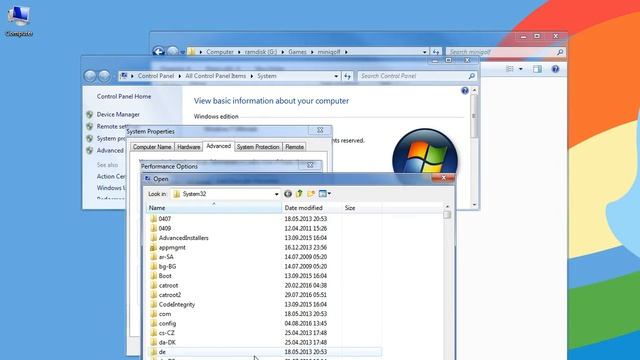Select the catroot2 folder
This screenshot has height=360, width=640.
tap(169, 295)
